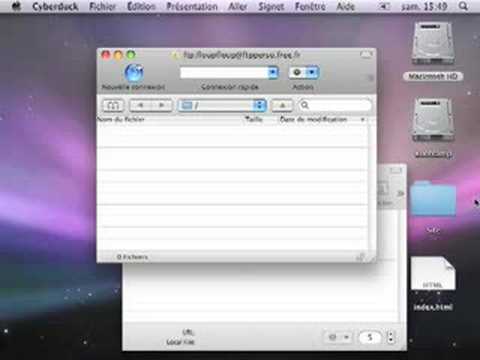480x360 pixels.
Task: Go to parent folder with up arrow
Action: pyautogui.click(x=282, y=106)
